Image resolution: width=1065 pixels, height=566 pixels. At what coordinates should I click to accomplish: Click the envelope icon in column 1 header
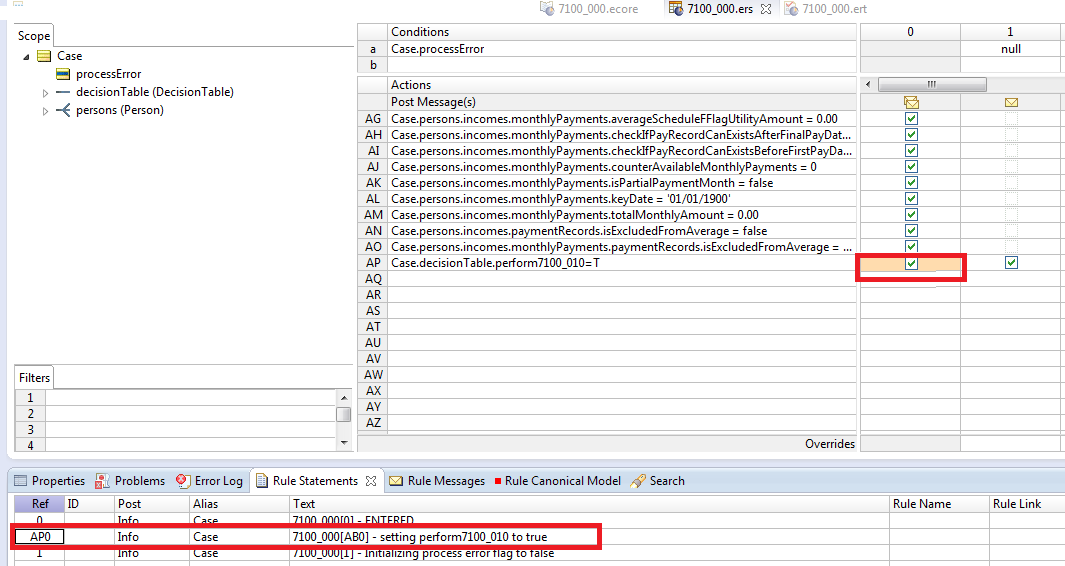pos(1011,103)
